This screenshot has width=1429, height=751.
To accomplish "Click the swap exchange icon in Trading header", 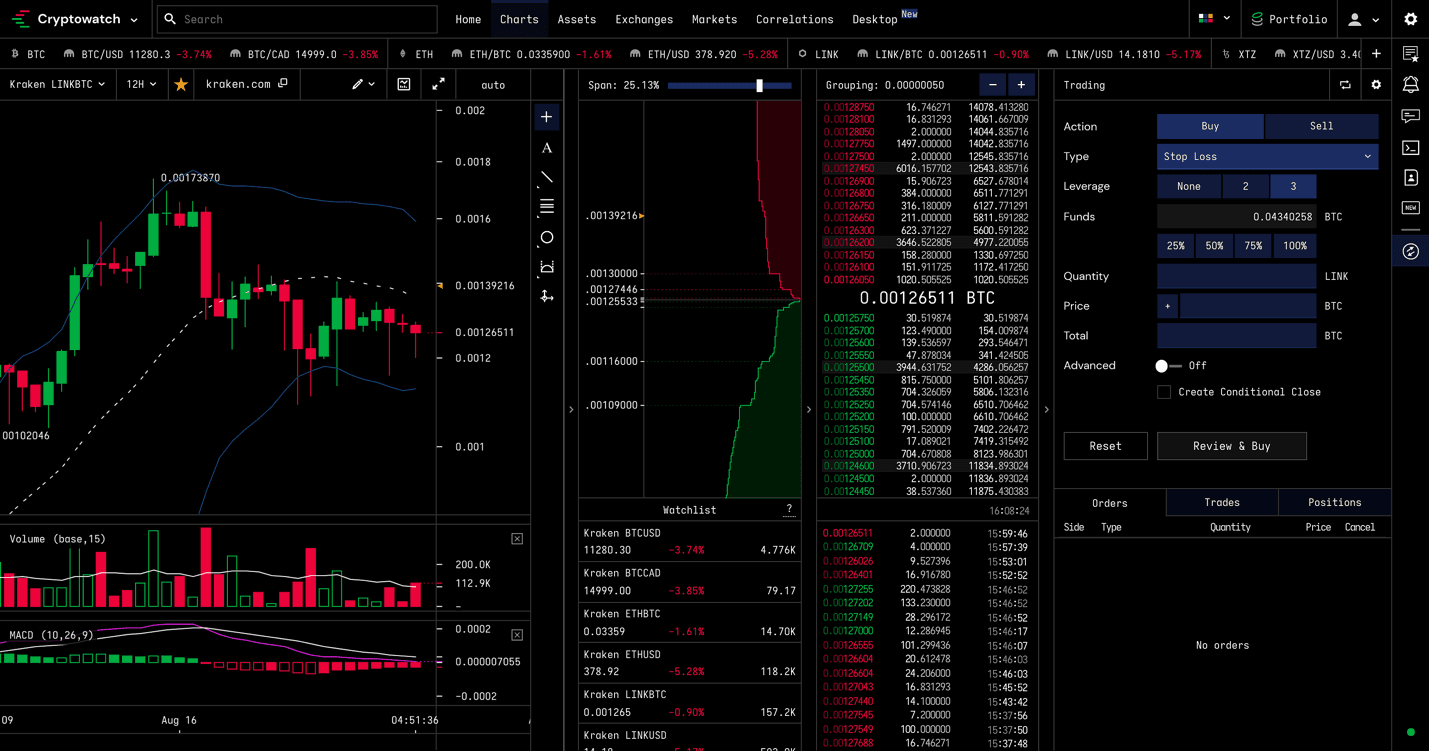I will click(x=1345, y=85).
